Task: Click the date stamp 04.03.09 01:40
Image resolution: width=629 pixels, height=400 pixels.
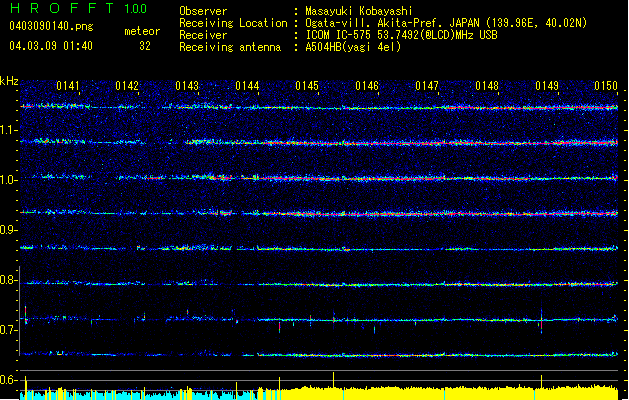Action: 50,46
